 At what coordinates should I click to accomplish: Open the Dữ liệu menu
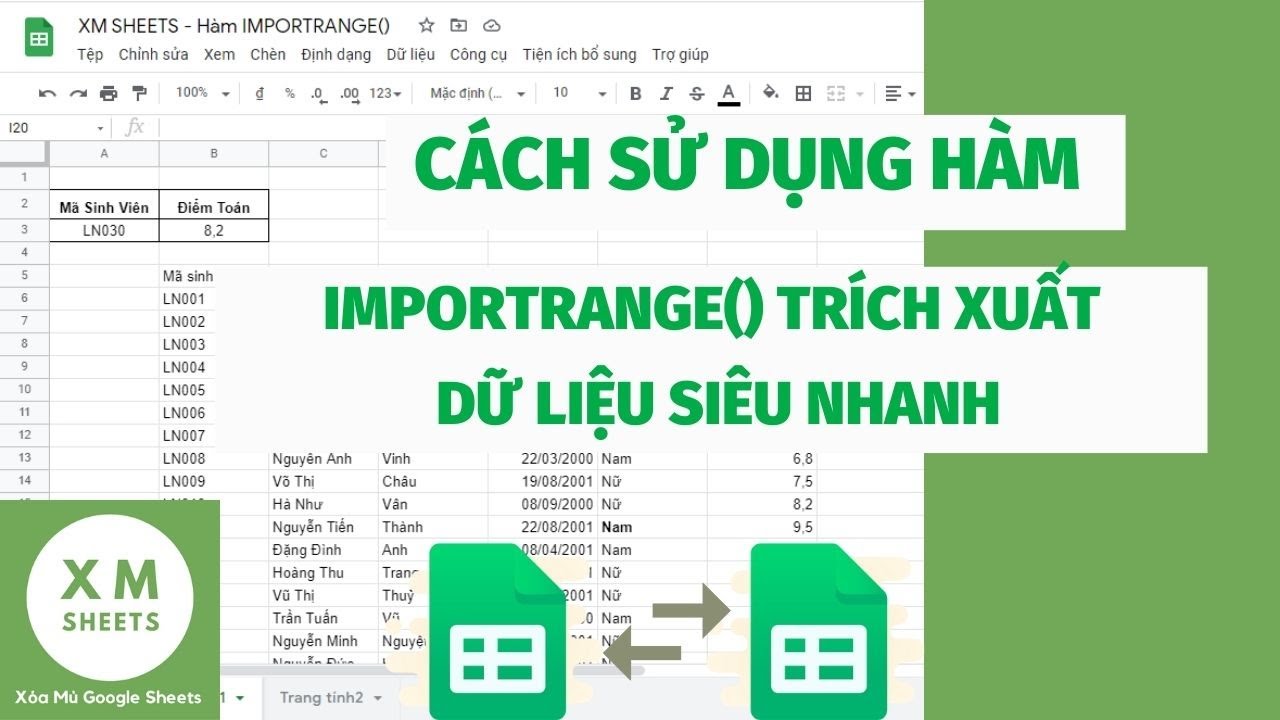coord(411,54)
